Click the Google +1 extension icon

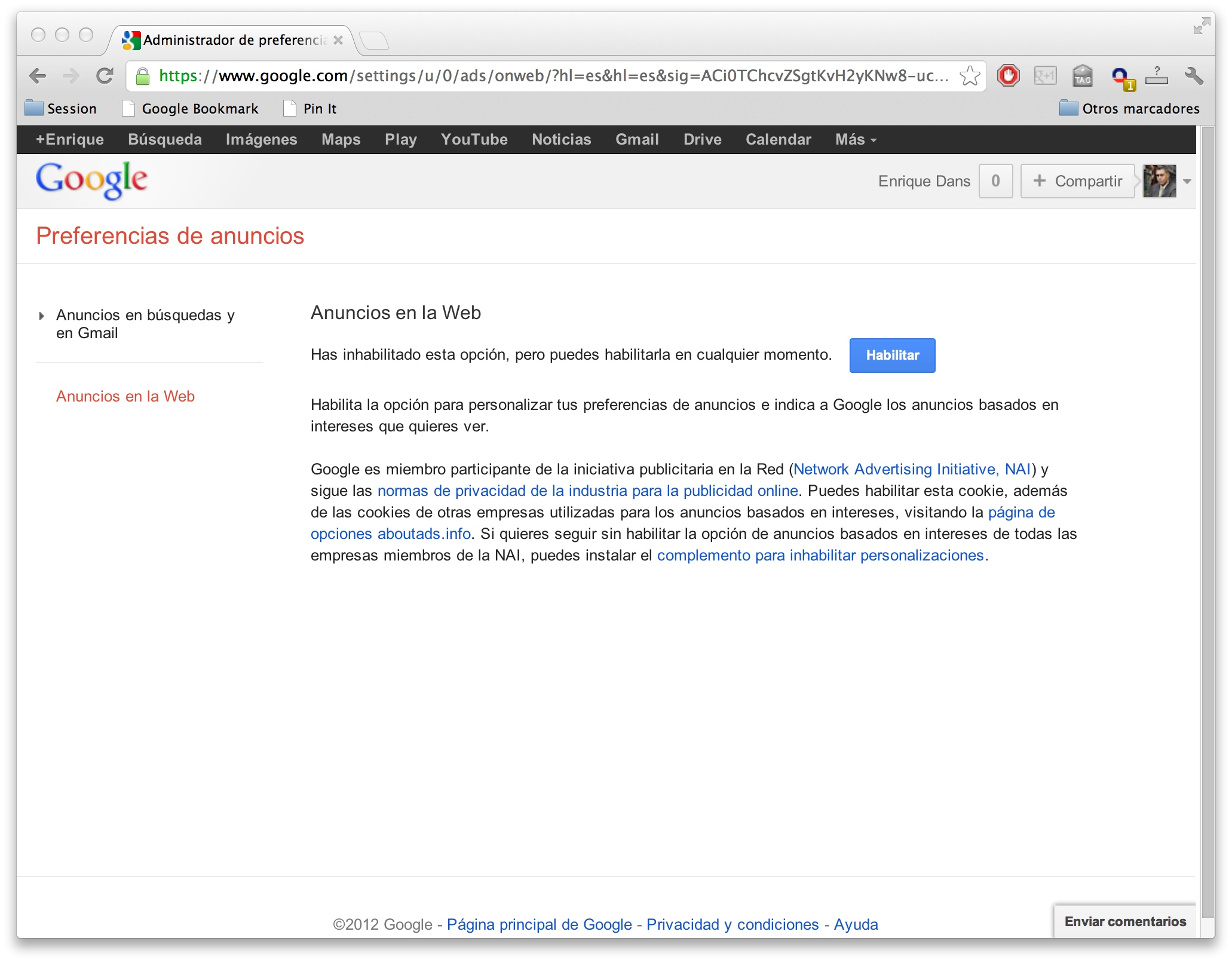tap(1045, 76)
